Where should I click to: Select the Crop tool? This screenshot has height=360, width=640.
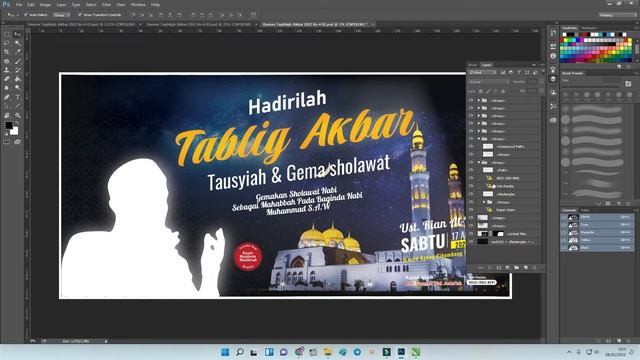[x=7, y=52]
